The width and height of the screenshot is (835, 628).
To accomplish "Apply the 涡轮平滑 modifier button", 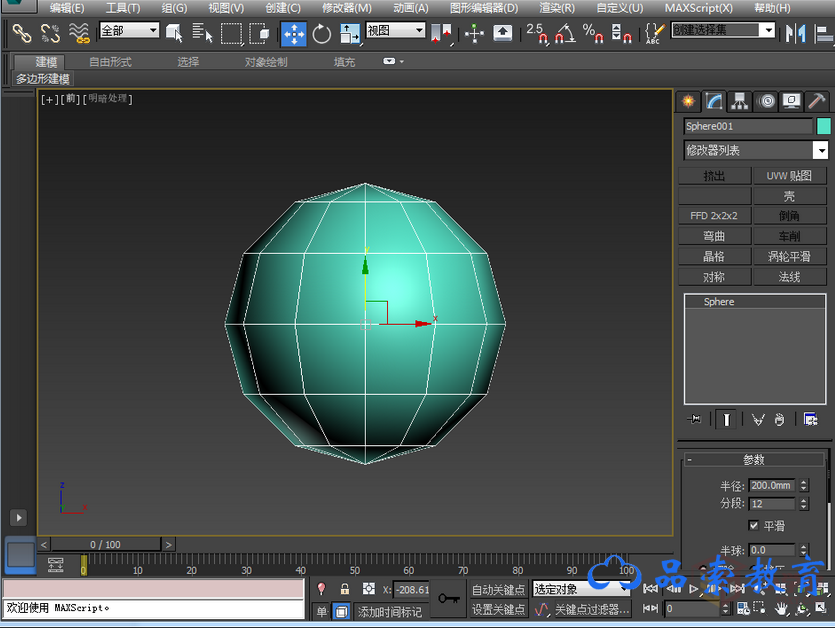I will pyautogui.click(x=789, y=257).
